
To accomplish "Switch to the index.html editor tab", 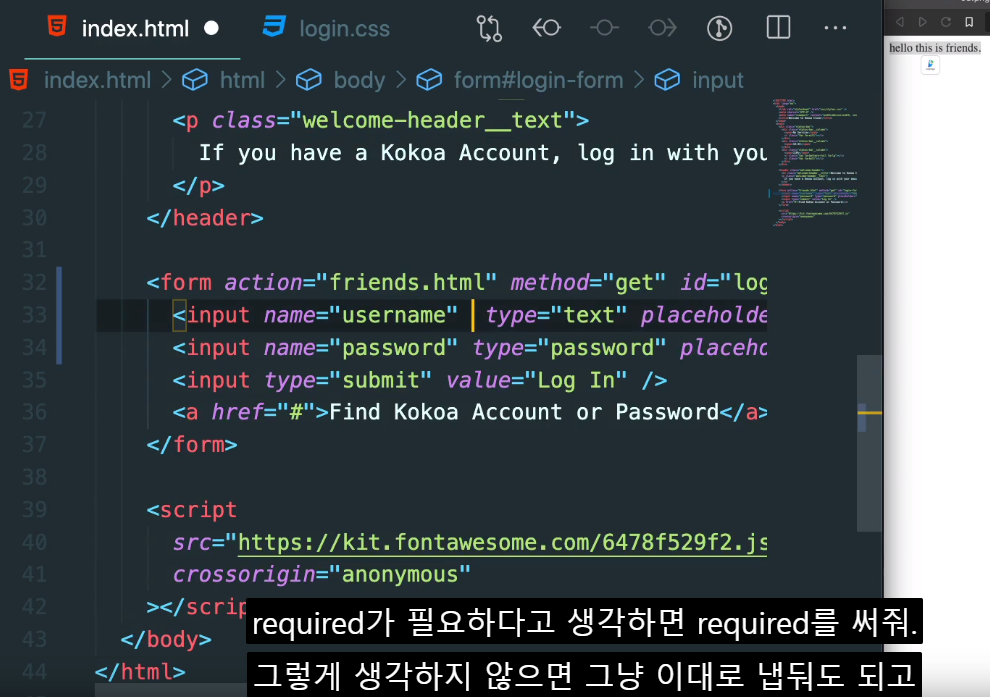I will tap(133, 28).
